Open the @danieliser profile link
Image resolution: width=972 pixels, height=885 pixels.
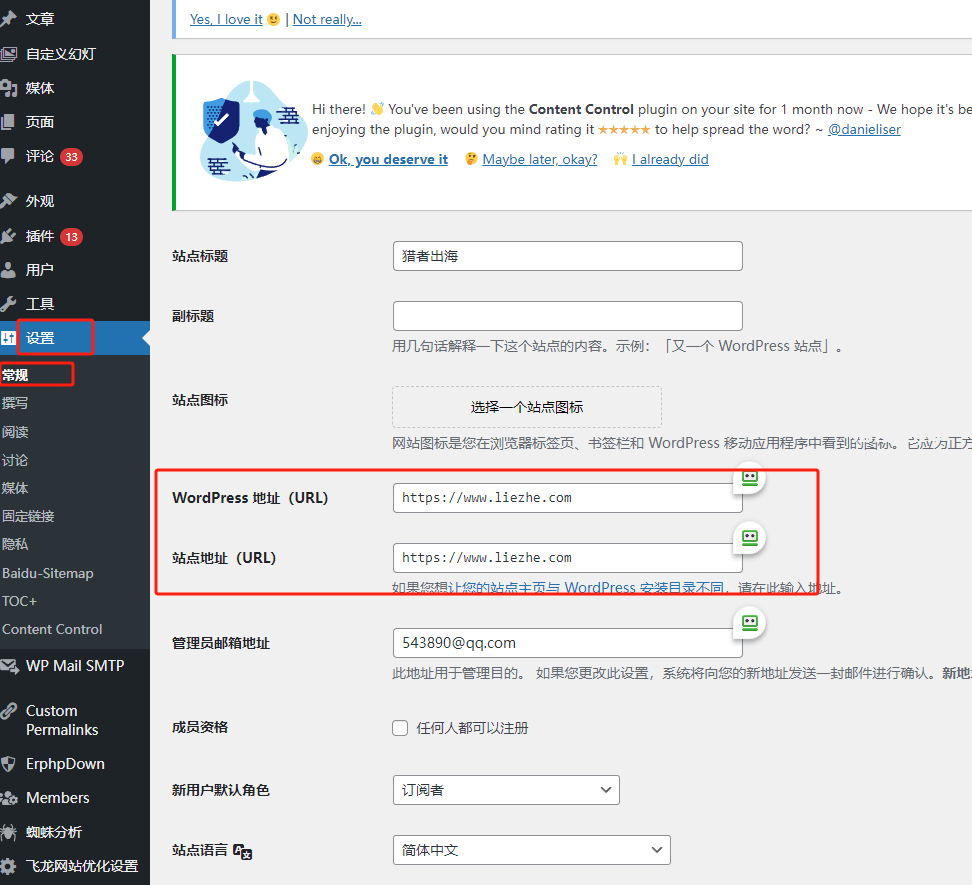click(x=864, y=130)
